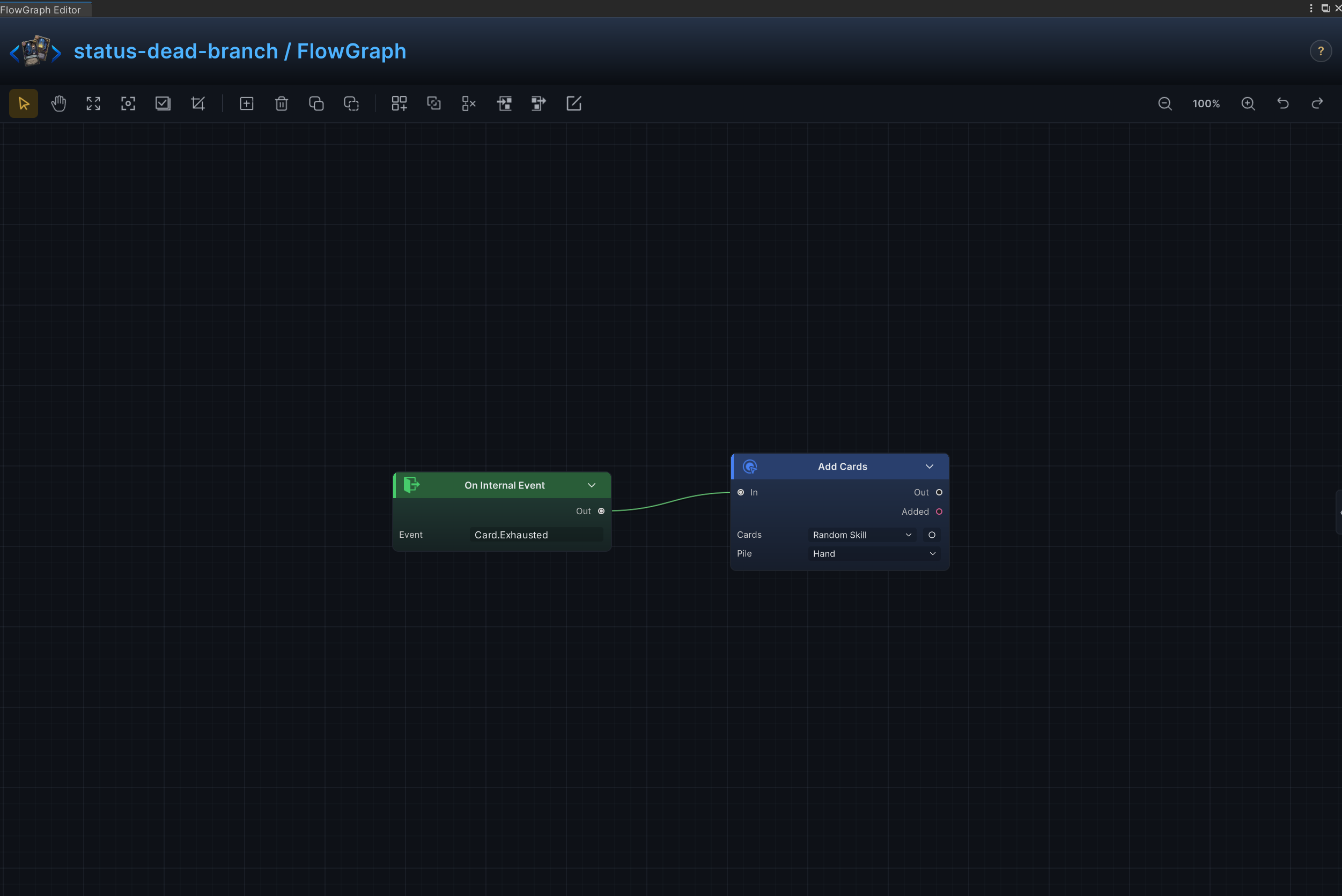Click the copy overlapping-squares icon

click(316, 103)
